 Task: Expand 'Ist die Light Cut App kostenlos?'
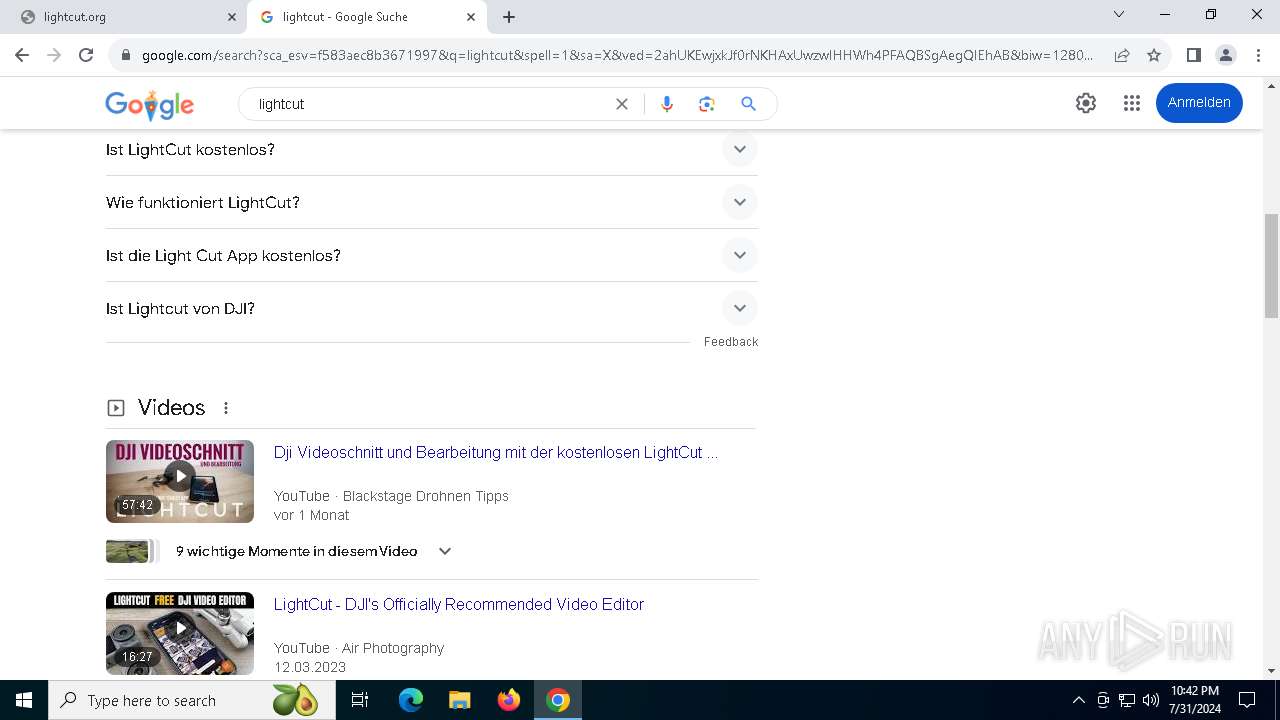click(431, 256)
